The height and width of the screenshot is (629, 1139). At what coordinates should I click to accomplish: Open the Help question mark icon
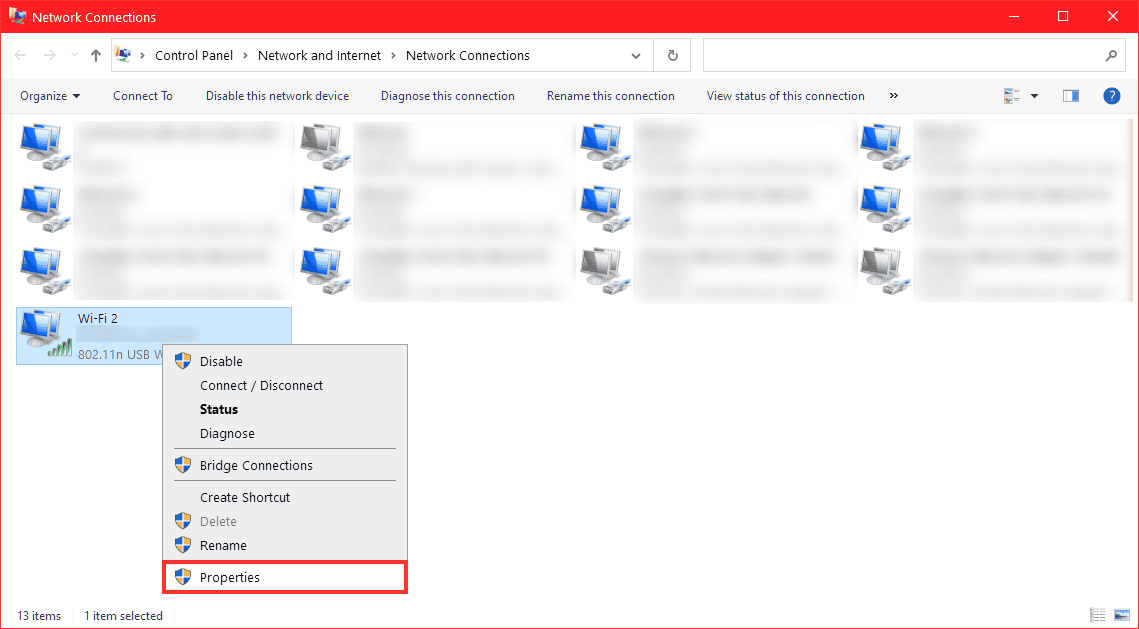coord(1111,96)
